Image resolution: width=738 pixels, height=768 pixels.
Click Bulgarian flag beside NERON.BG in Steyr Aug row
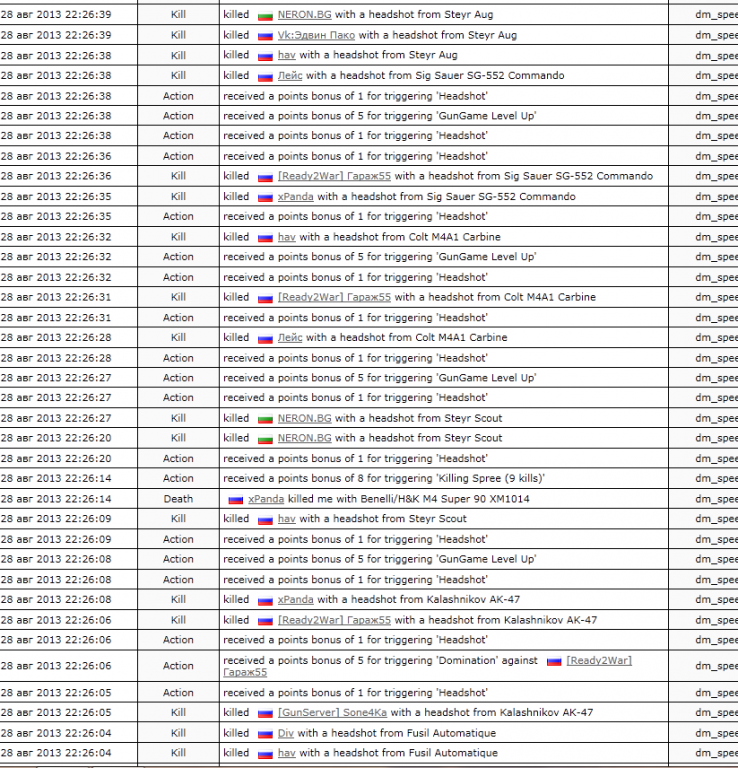click(x=265, y=16)
